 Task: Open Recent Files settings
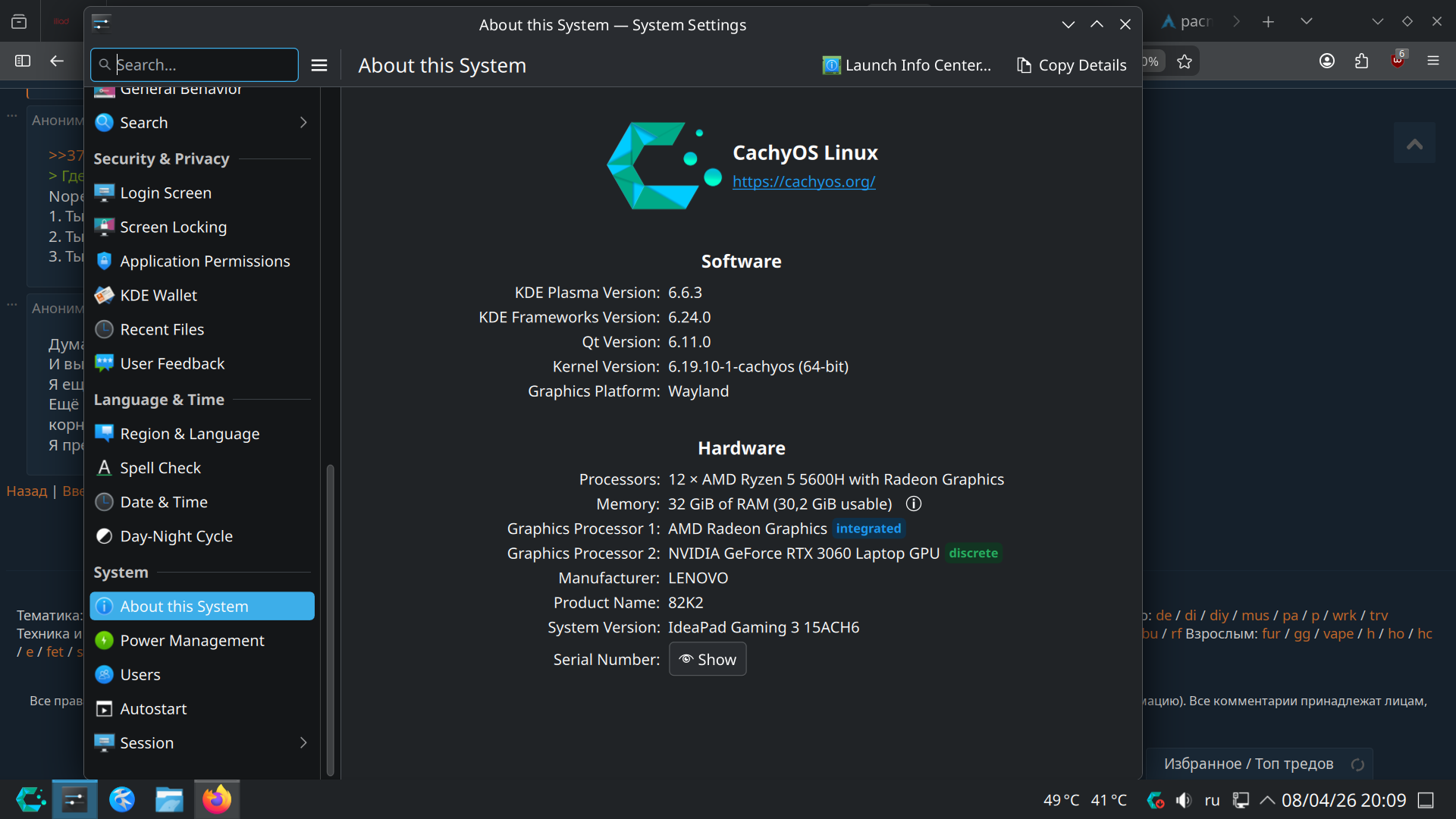pos(201,329)
